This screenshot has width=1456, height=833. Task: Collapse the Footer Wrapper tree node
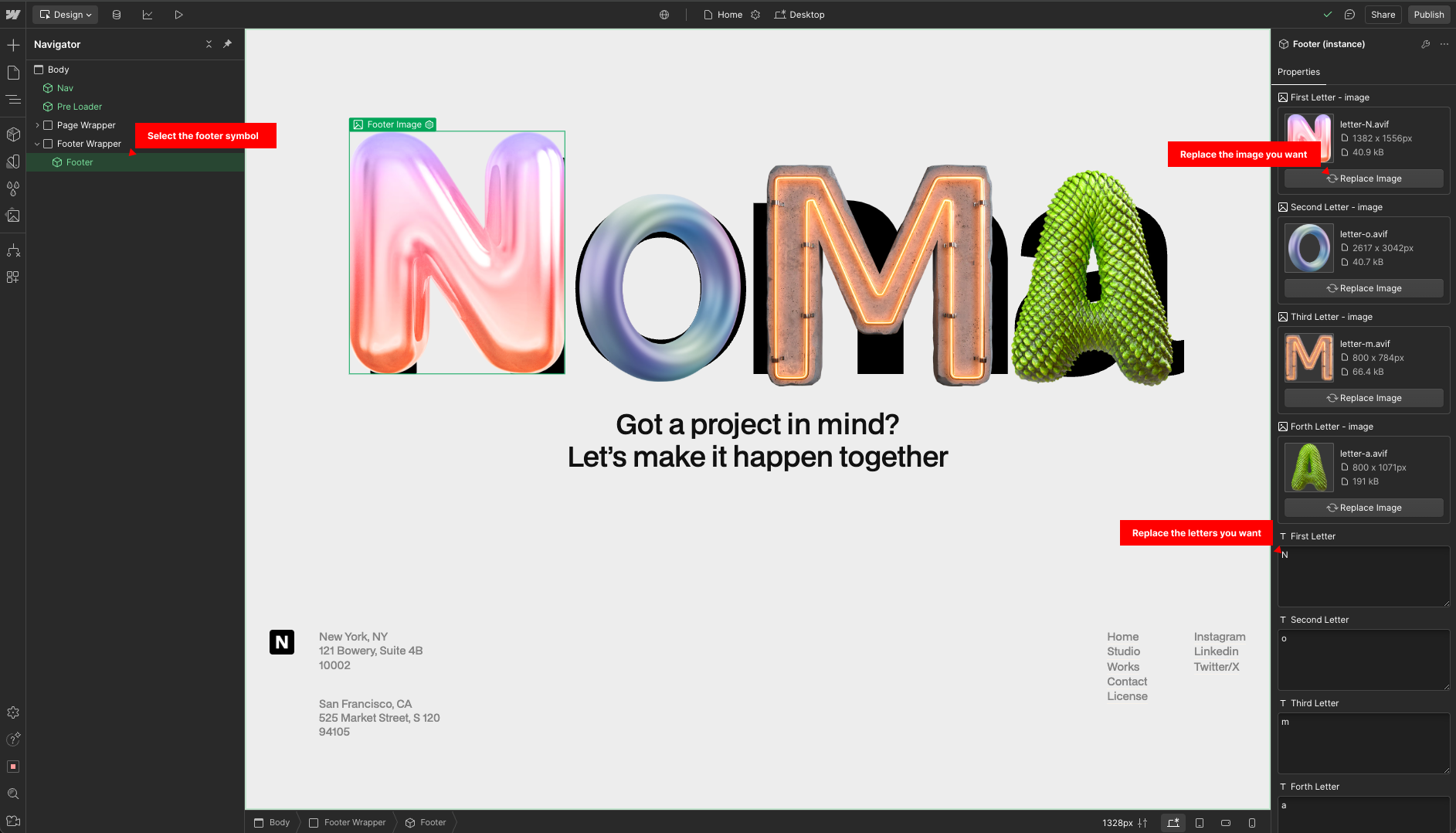click(37, 144)
